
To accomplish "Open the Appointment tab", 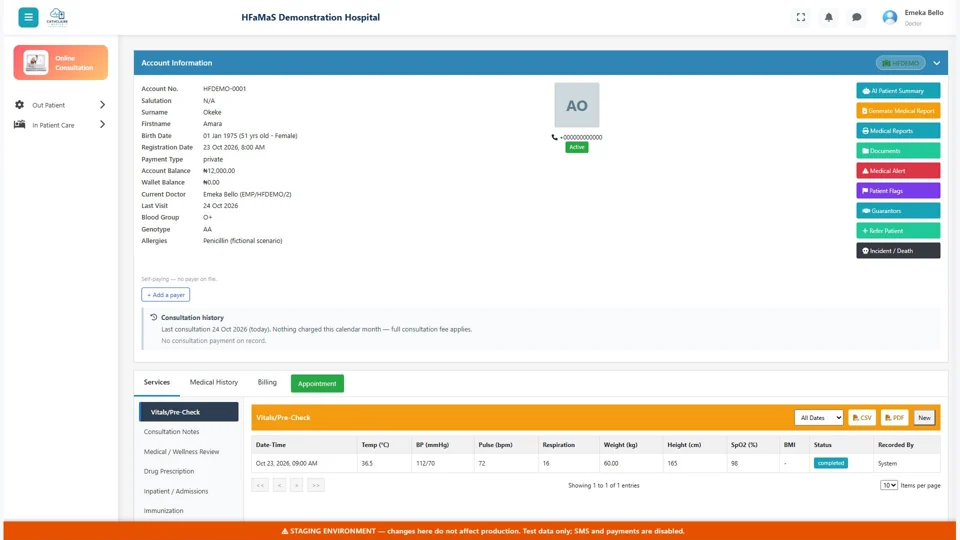I will click(x=317, y=383).
